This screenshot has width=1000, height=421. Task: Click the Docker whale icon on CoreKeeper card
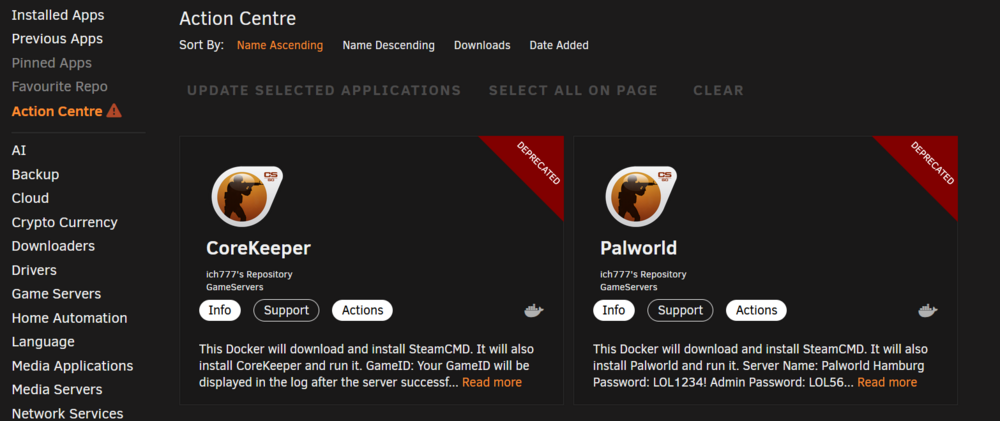click(534, 311)
